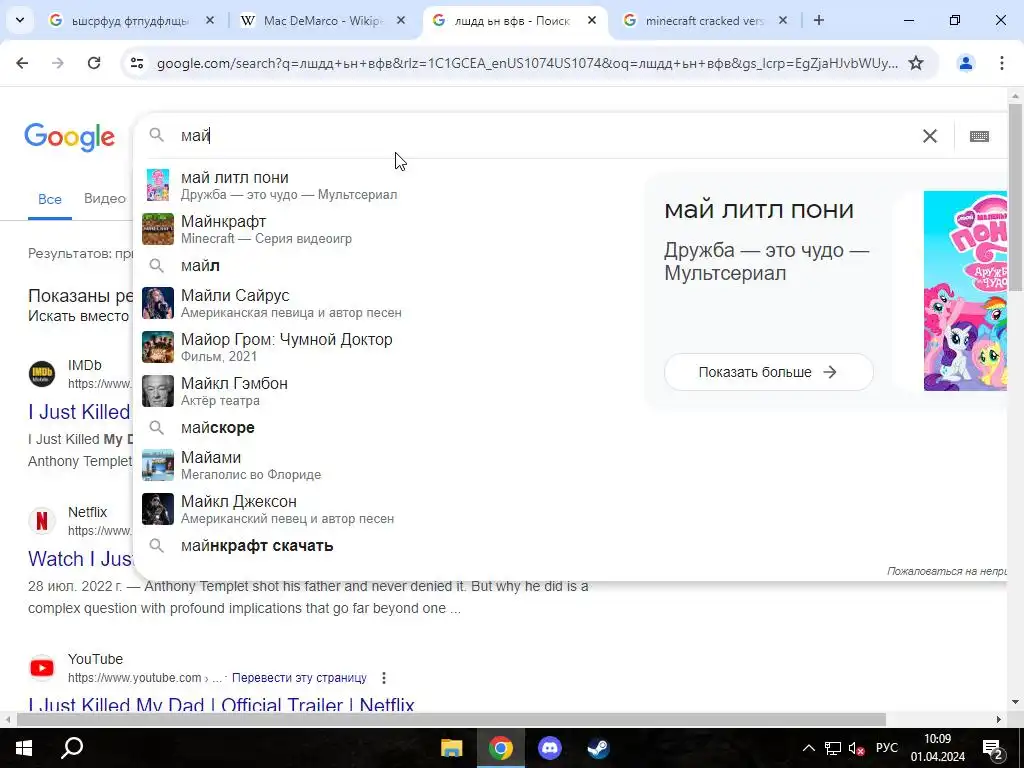Open the Official Trailer Netflix YouTube link
1024x768 pixels.
pos(221,705)
